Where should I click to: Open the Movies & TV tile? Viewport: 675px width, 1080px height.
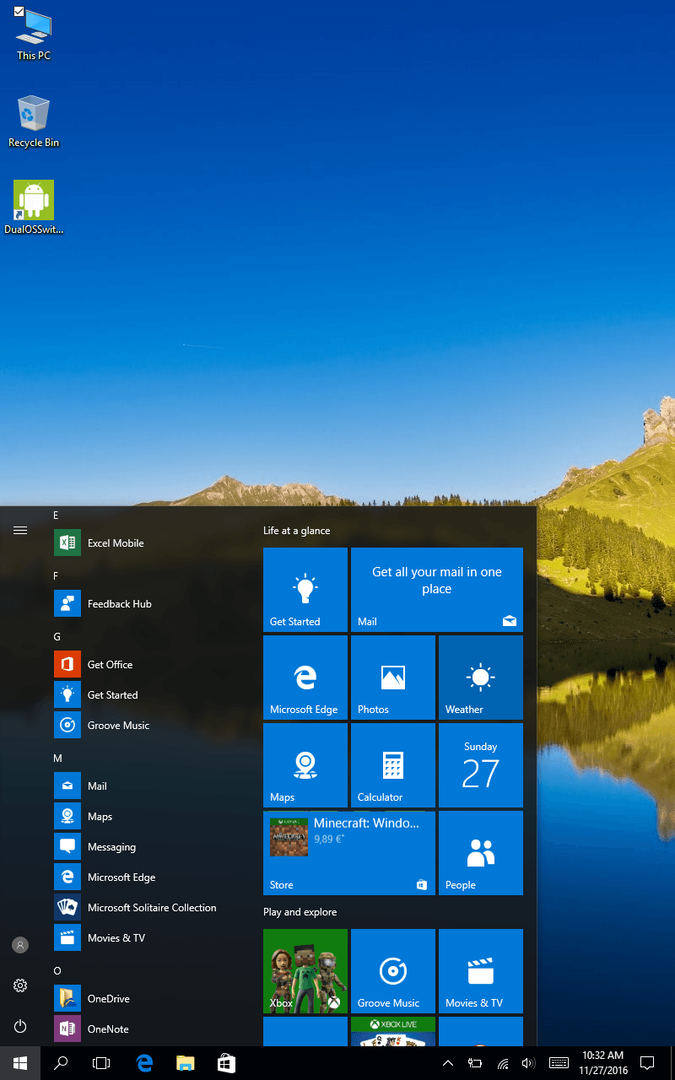(x=481, y=970)
